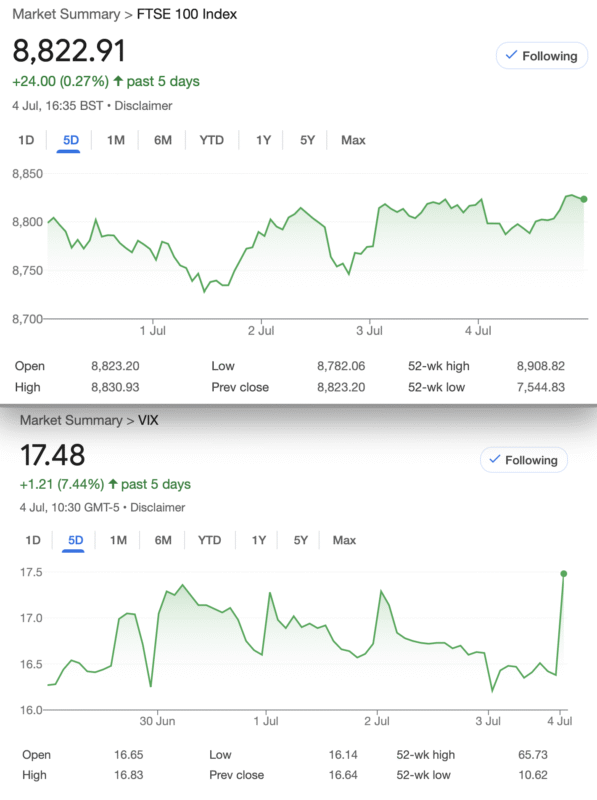Click the VIX Open value 16.65
This screenshot has width=597, height=800.
(x=129, y=755)
